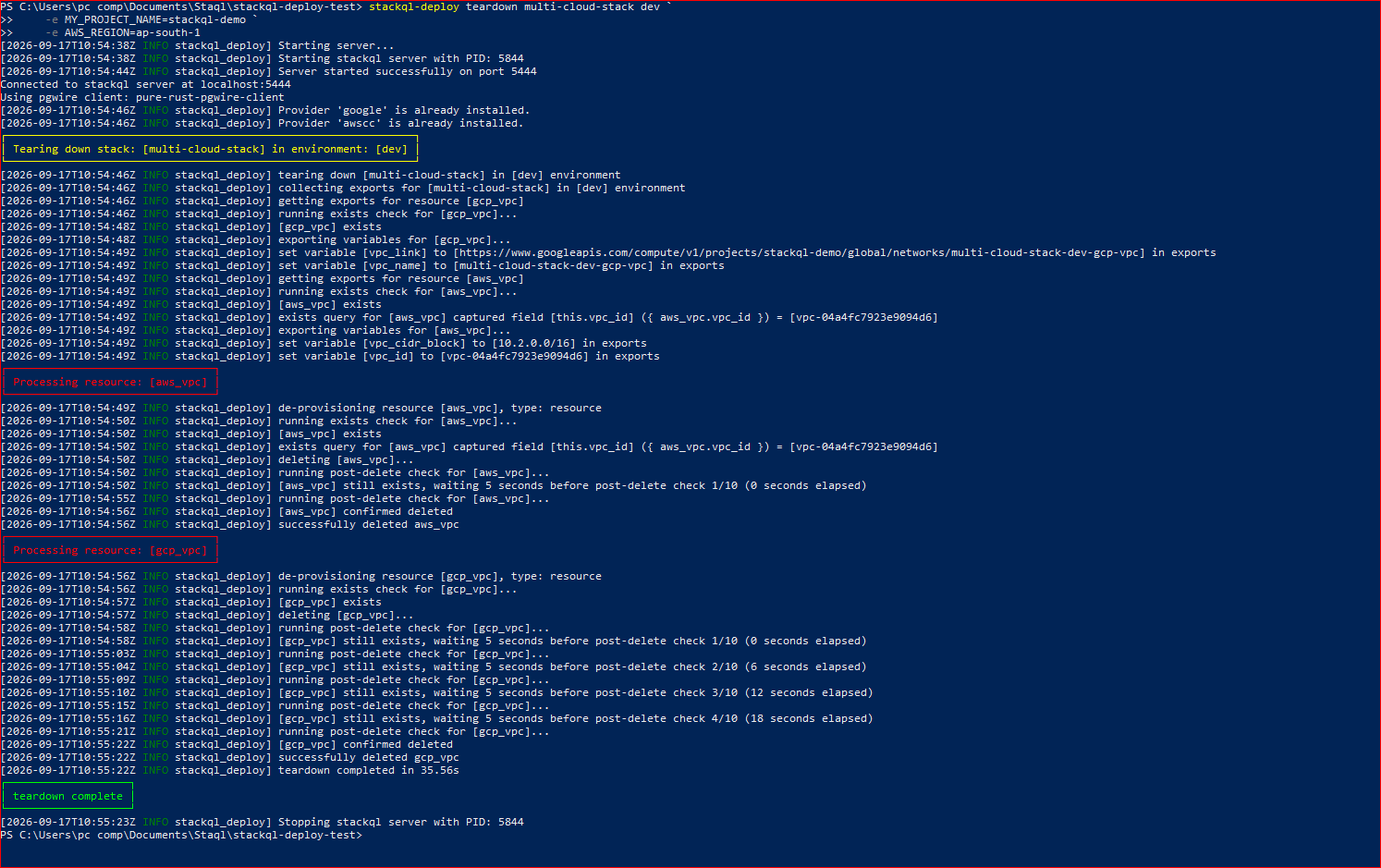This screenshot has width=1381, height=868.
Task: Click the 'deleting [gcp_vpc]...' message
Action: click(346, 615)
